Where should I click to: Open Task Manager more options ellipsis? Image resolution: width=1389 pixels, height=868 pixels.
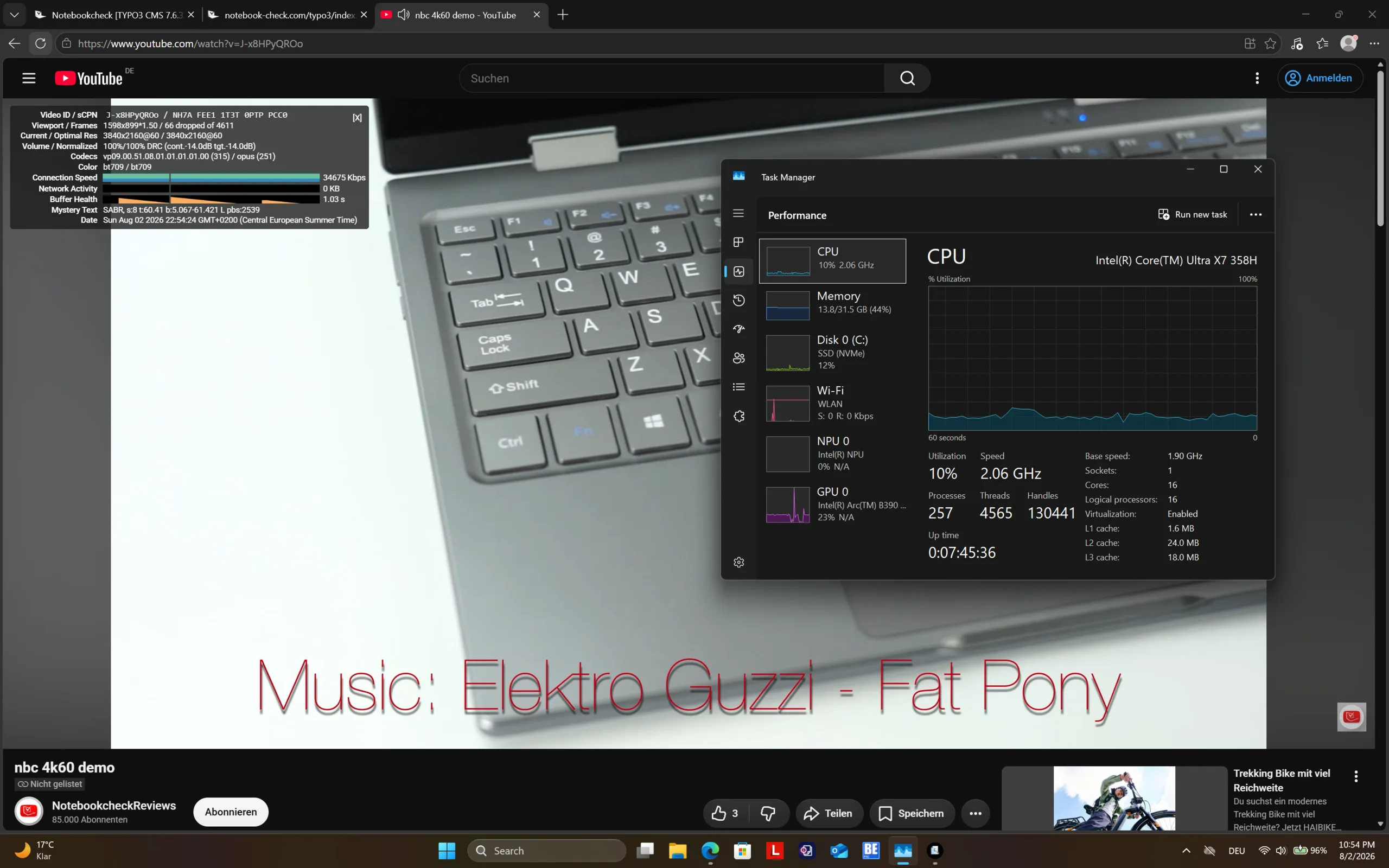[x=1256, y=214]
